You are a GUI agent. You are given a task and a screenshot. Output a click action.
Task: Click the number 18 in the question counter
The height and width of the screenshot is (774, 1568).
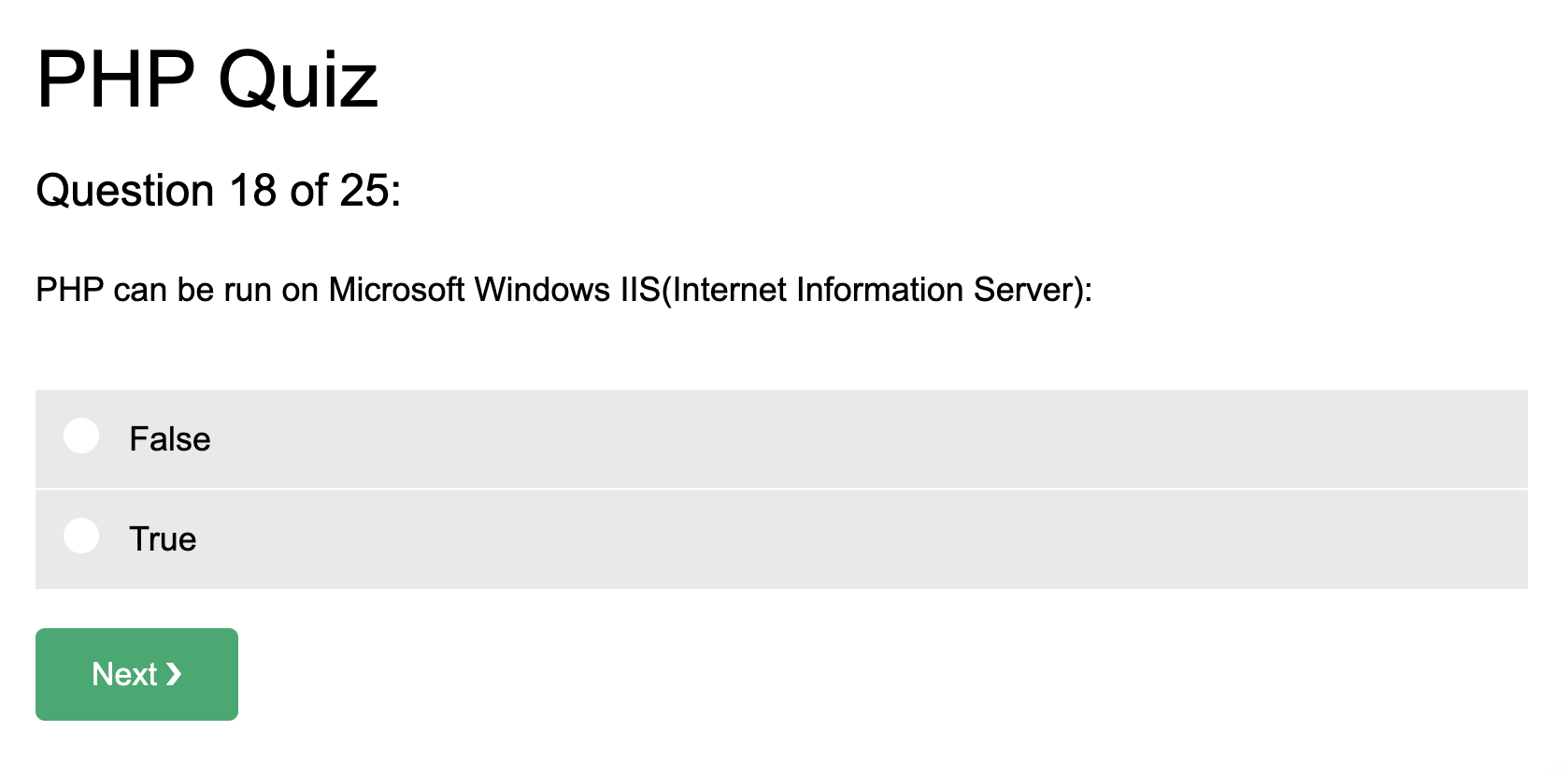tap(252, 191)
